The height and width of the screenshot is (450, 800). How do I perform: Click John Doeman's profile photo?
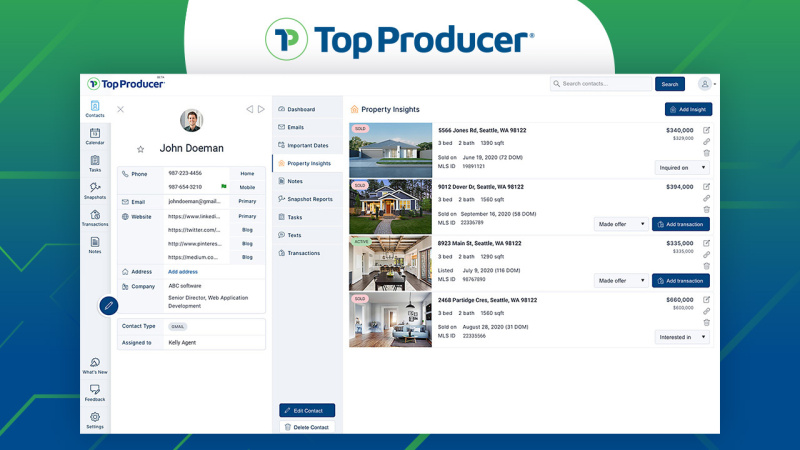(191, 120)
